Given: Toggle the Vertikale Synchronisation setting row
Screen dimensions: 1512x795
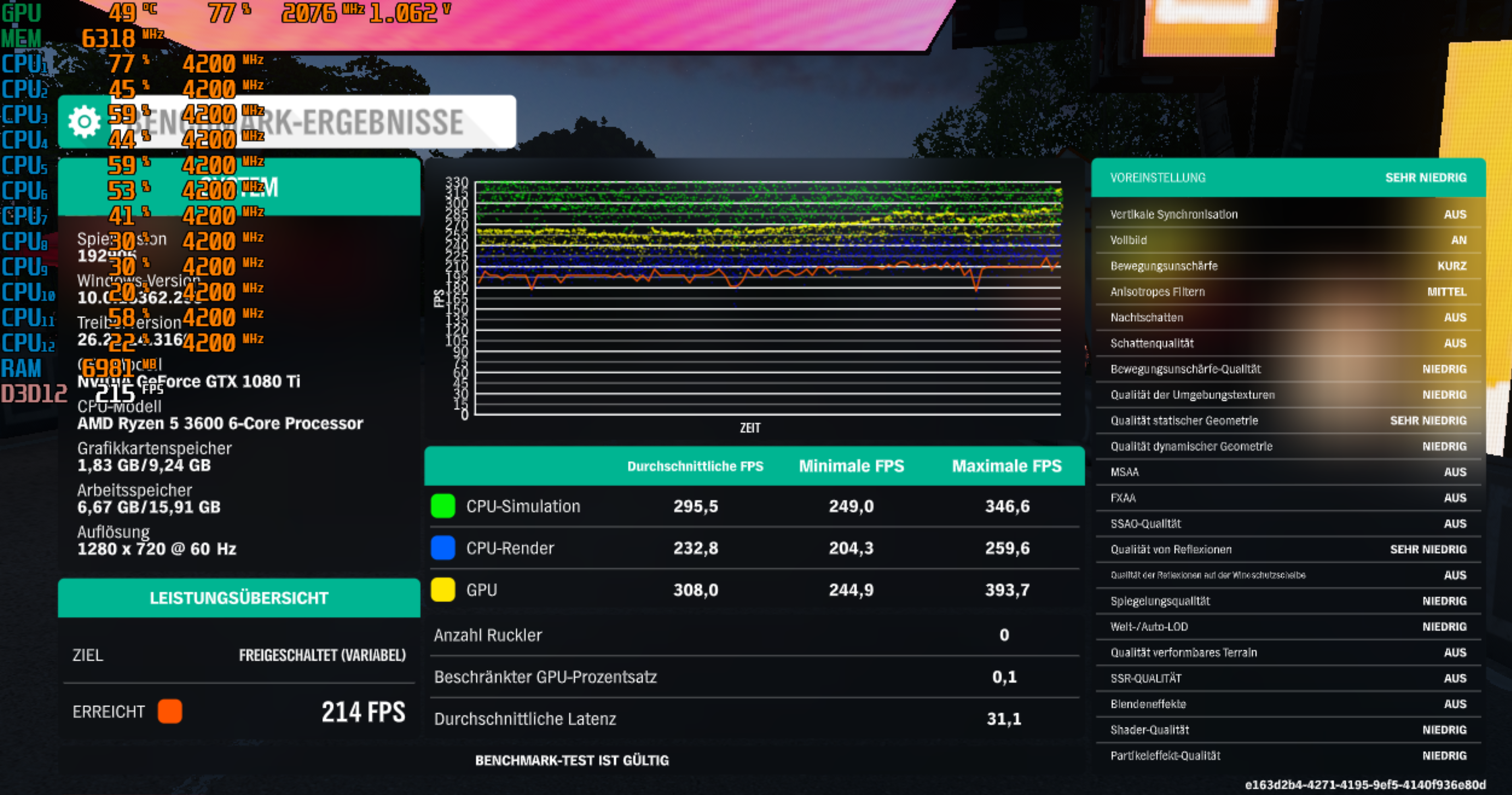Looking at the screenshot, I should [1288, 215].
